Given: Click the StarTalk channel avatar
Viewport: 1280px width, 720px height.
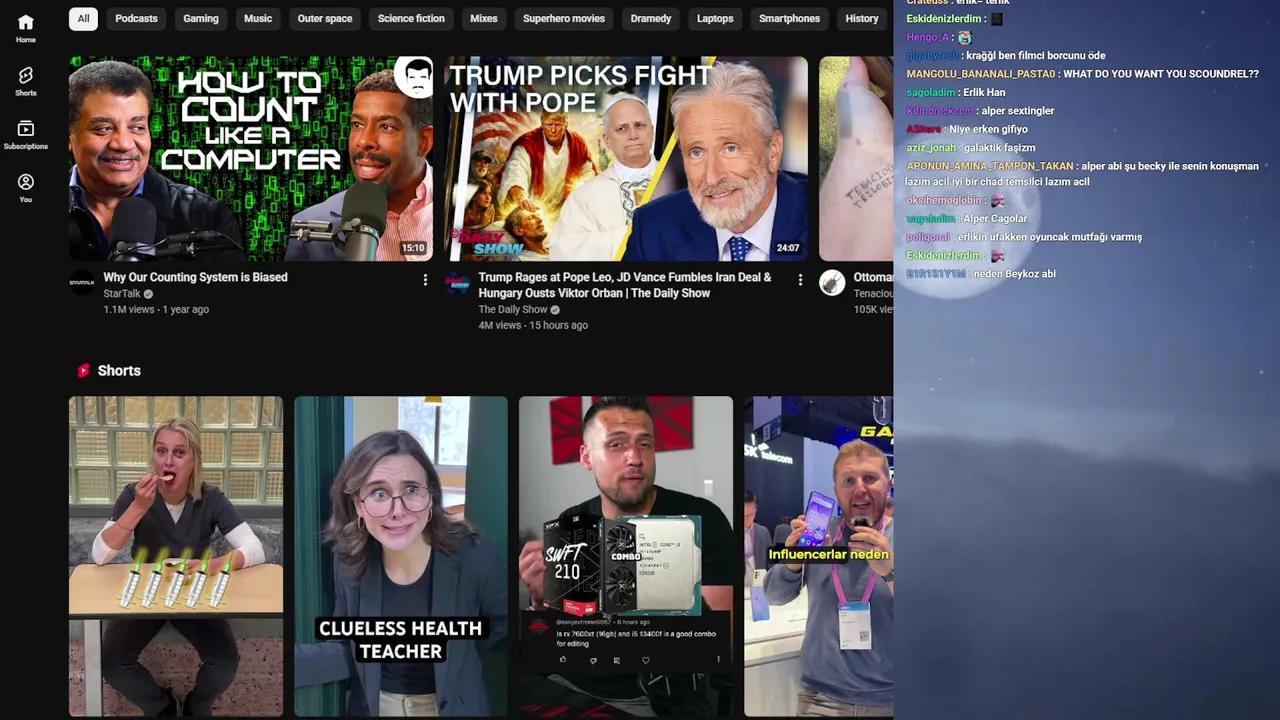Looking at the screenshot, I should click(x=82, y=283).
